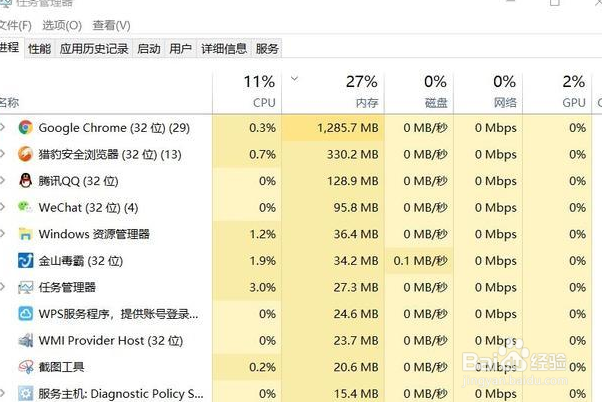The height and width of the screenshot is (402, 602).
Task: Click the sort arrow above 内存 column
Action: pos(294,79)
